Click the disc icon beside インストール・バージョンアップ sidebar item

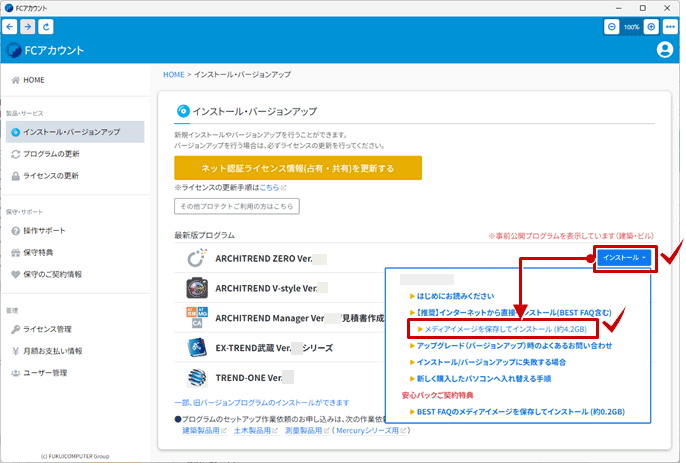tap(16, 132)
